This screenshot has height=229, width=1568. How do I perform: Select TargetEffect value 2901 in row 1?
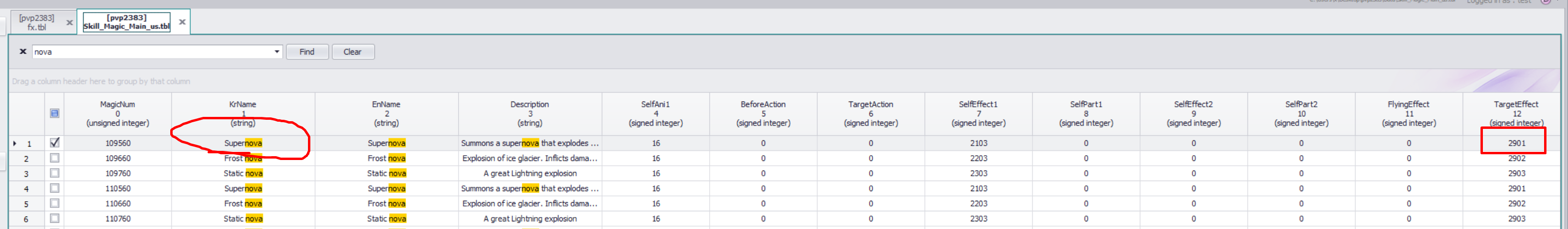[1516, 143]
